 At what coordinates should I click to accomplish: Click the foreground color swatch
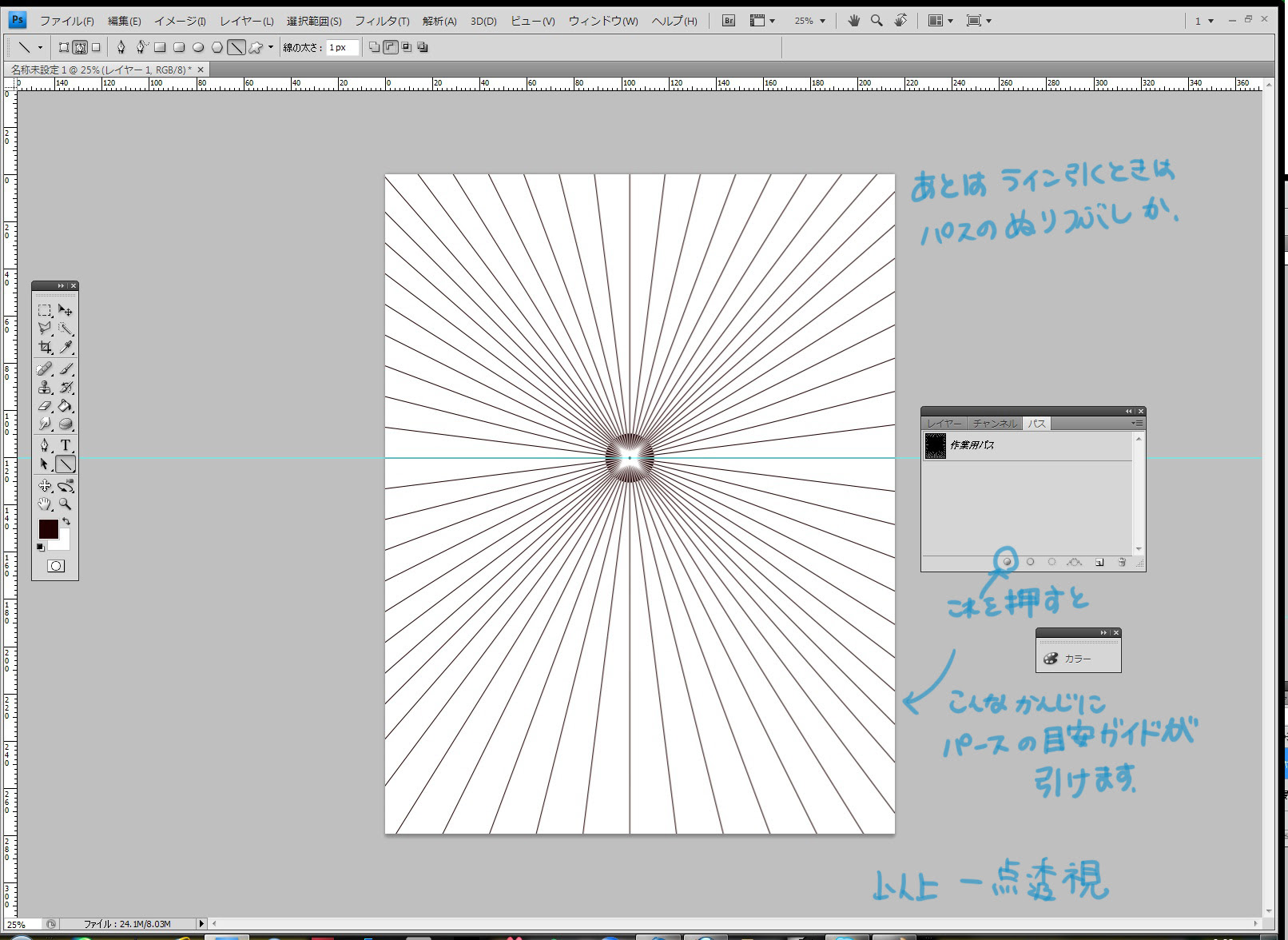(x=48, y=528)
